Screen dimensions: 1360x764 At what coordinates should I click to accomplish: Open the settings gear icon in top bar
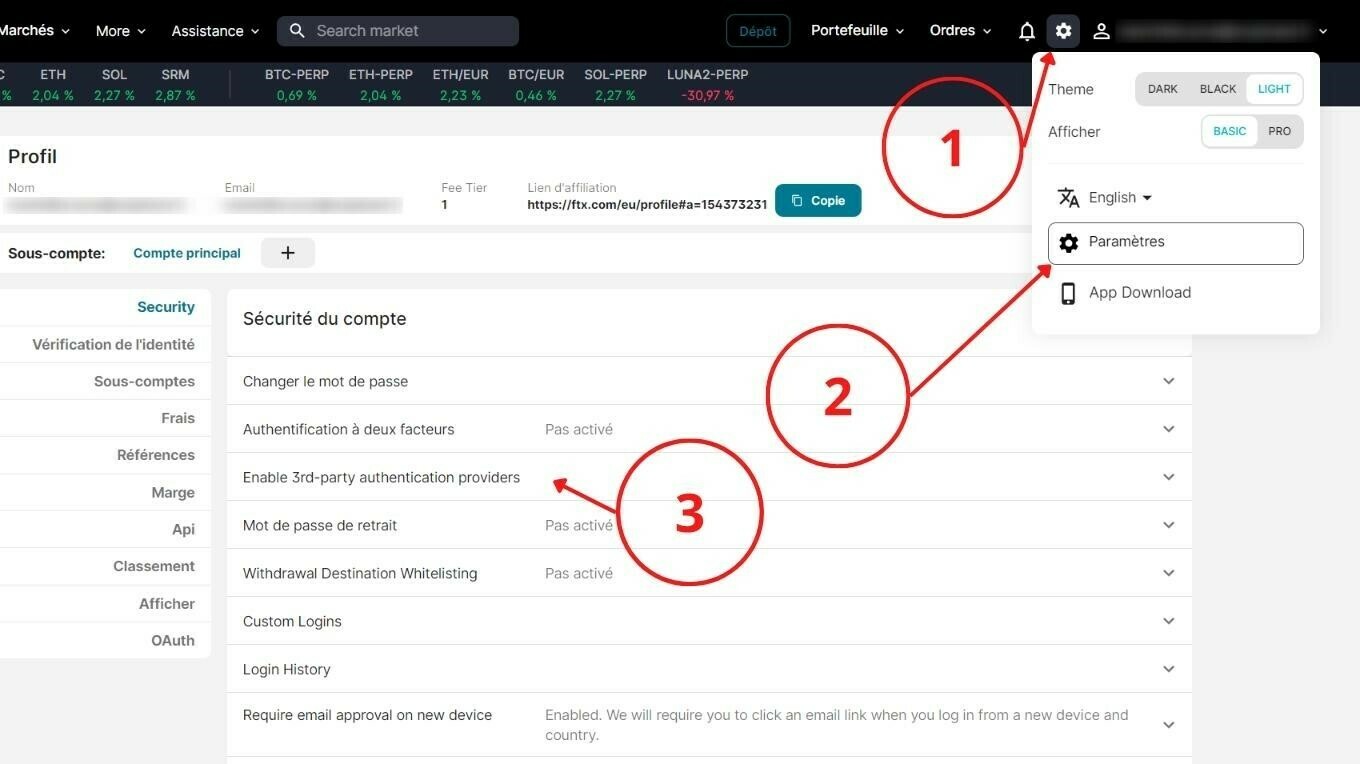click(x=1063, y=31)
